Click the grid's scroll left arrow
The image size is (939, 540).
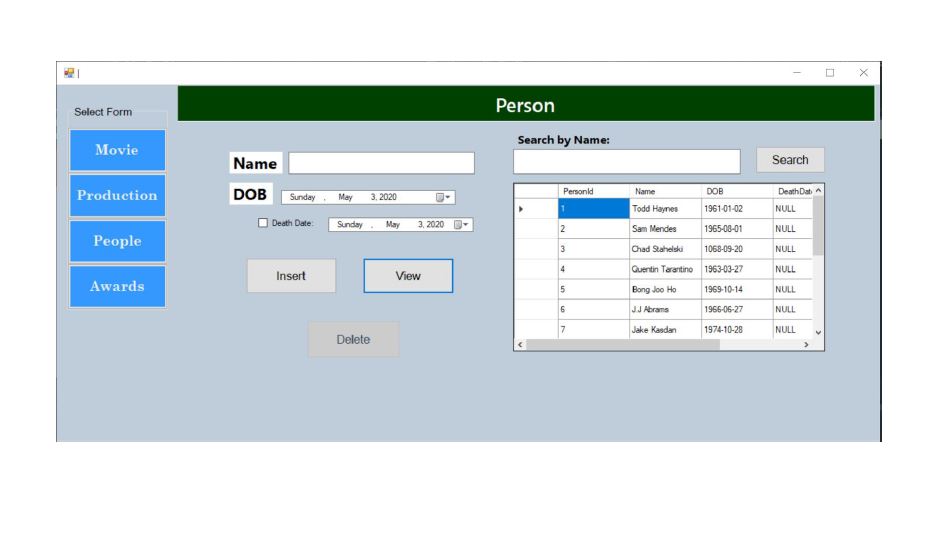point(520,344)
